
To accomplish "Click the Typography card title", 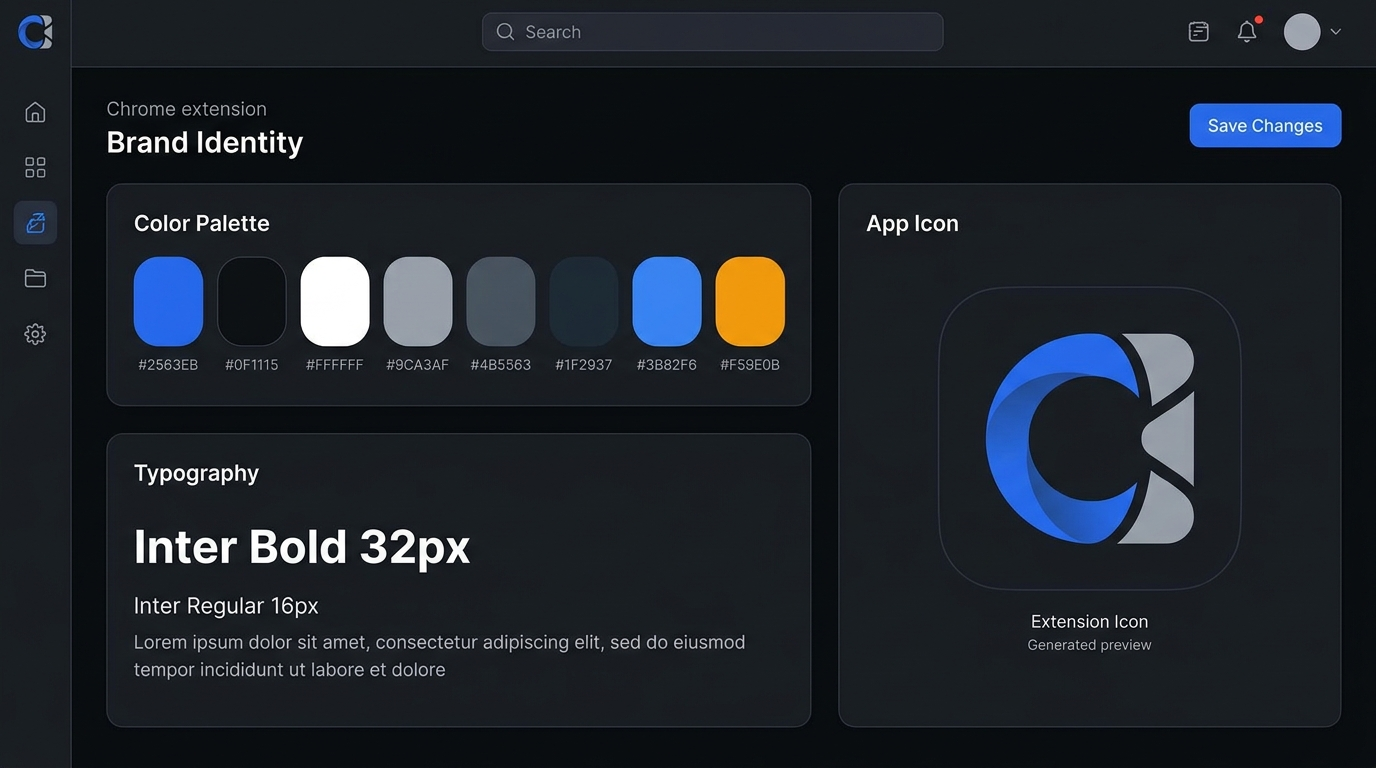I will tap(197, 473).
